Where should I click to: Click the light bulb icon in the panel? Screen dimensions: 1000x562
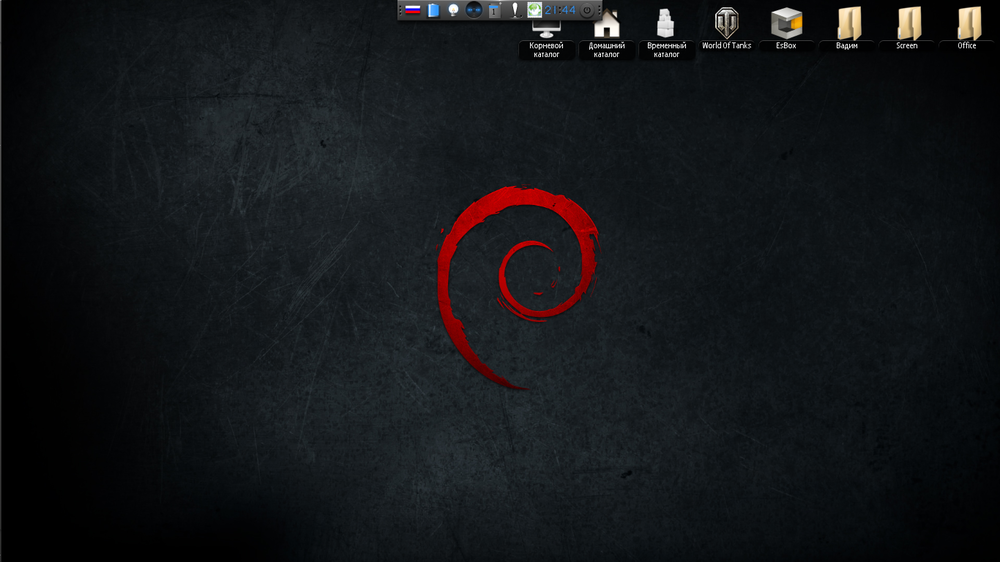453,10
